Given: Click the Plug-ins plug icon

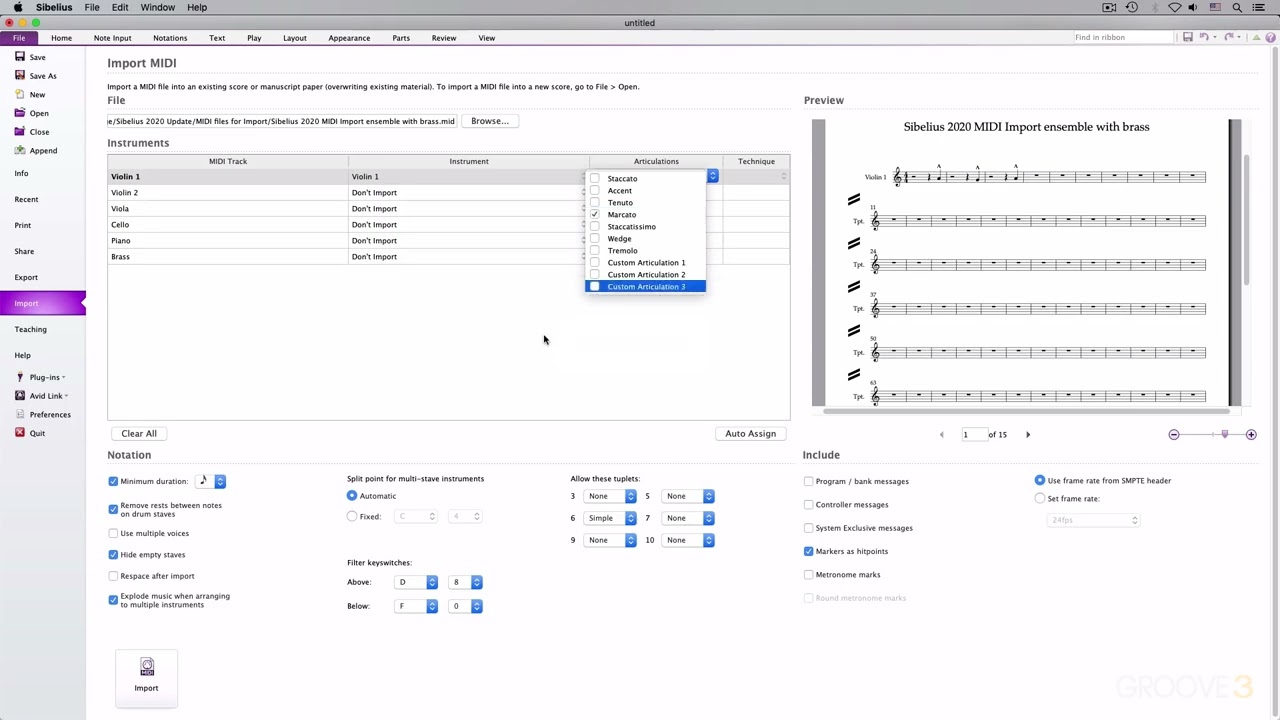Looking at the screenshot, I should click(x=20, y=377).
